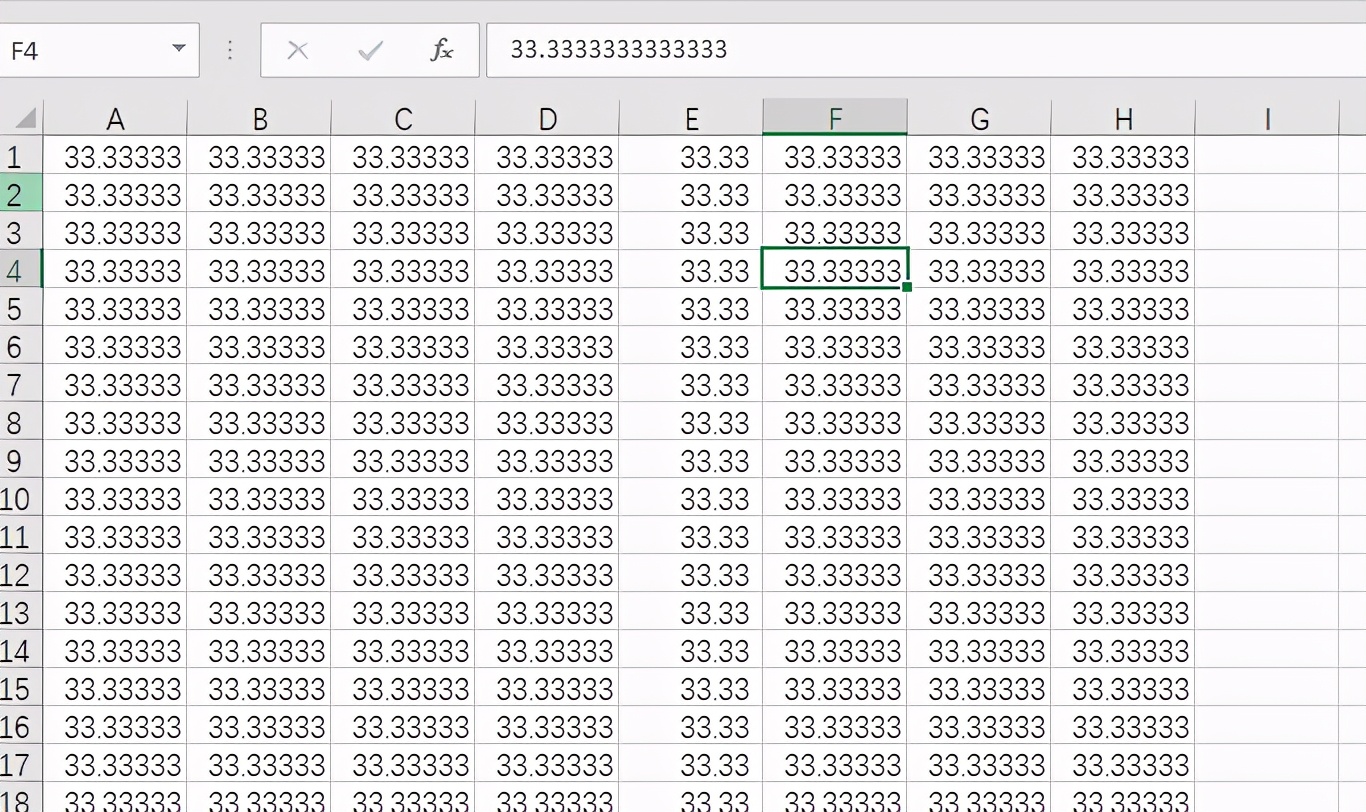Image resolution: width=1366 pixels, height=812 pixels.
Task: Select cell E5
Action: click(x=692, y=308)
